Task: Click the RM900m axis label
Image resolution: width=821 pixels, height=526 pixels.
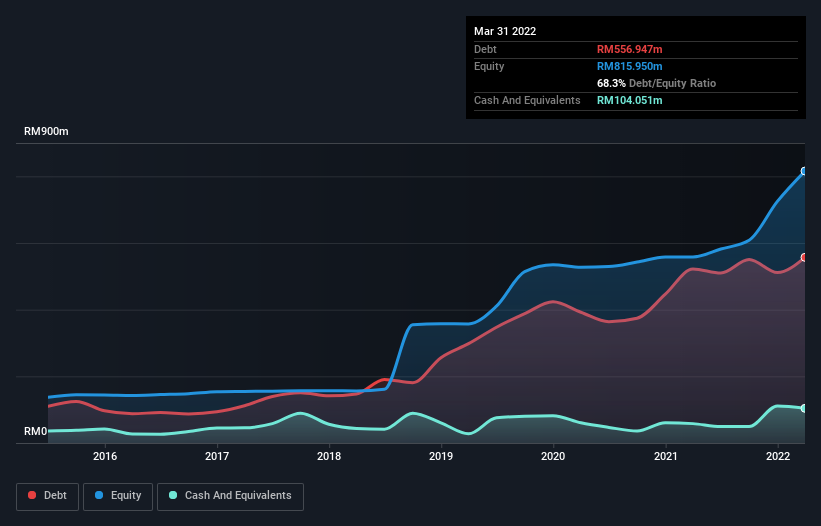Action: click(x=46, y=131)
